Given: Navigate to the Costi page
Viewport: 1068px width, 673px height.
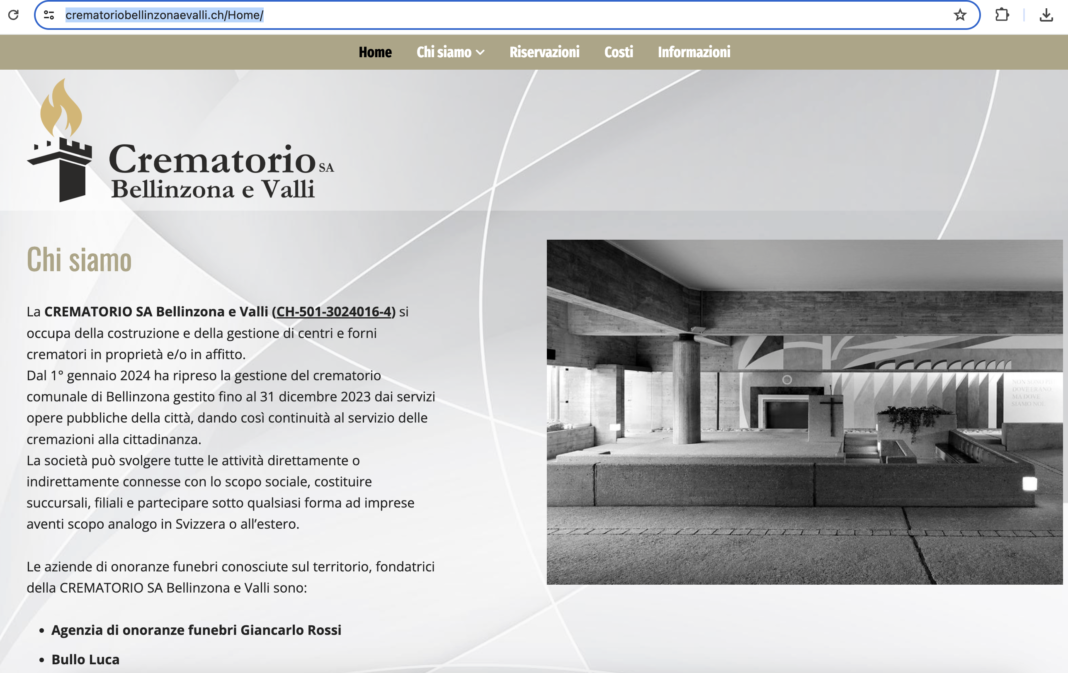Looking at the screenshot, I should (x=618, y=52).
